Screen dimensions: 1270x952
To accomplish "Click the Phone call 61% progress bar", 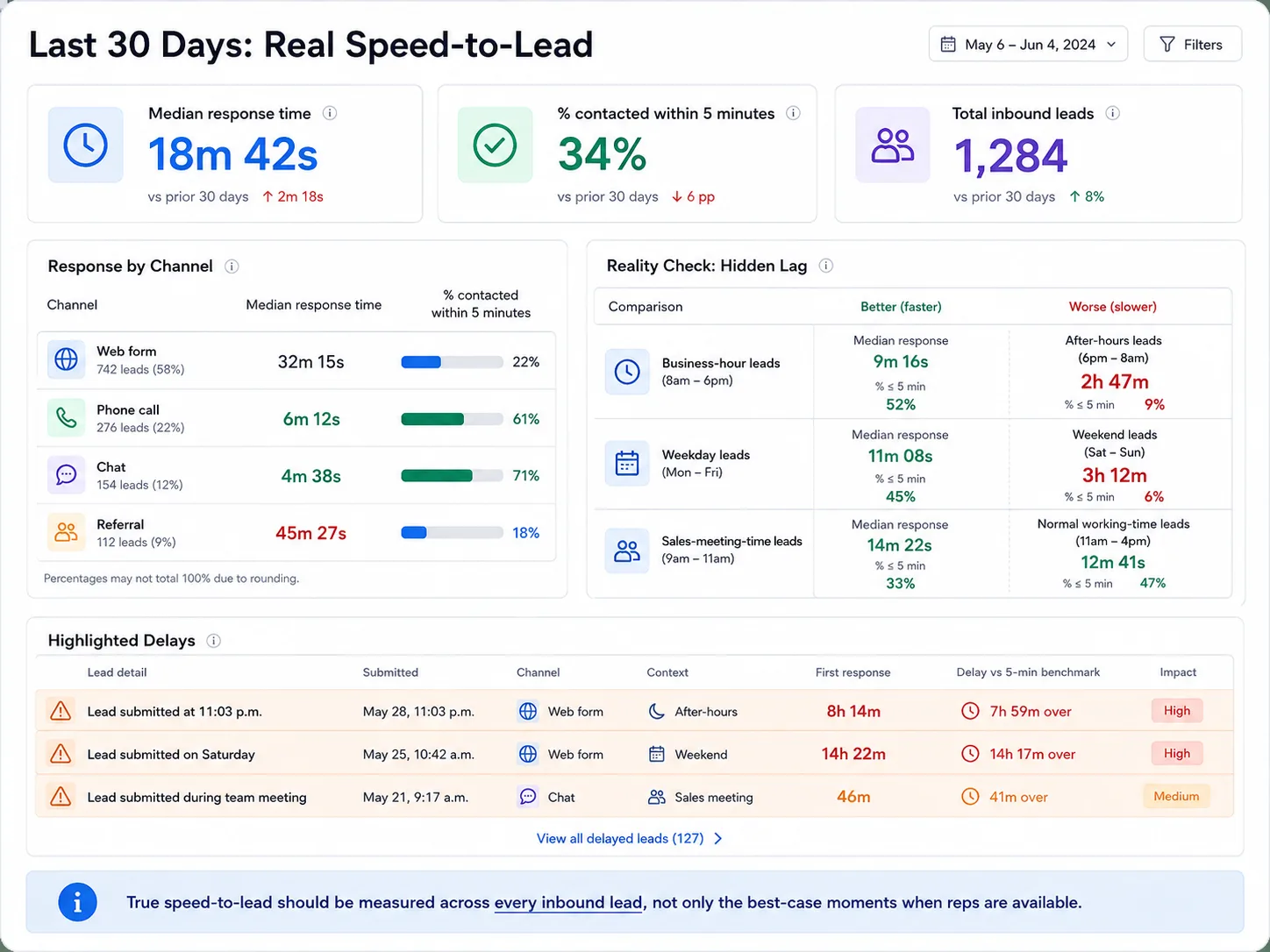I will coord(452,419).
